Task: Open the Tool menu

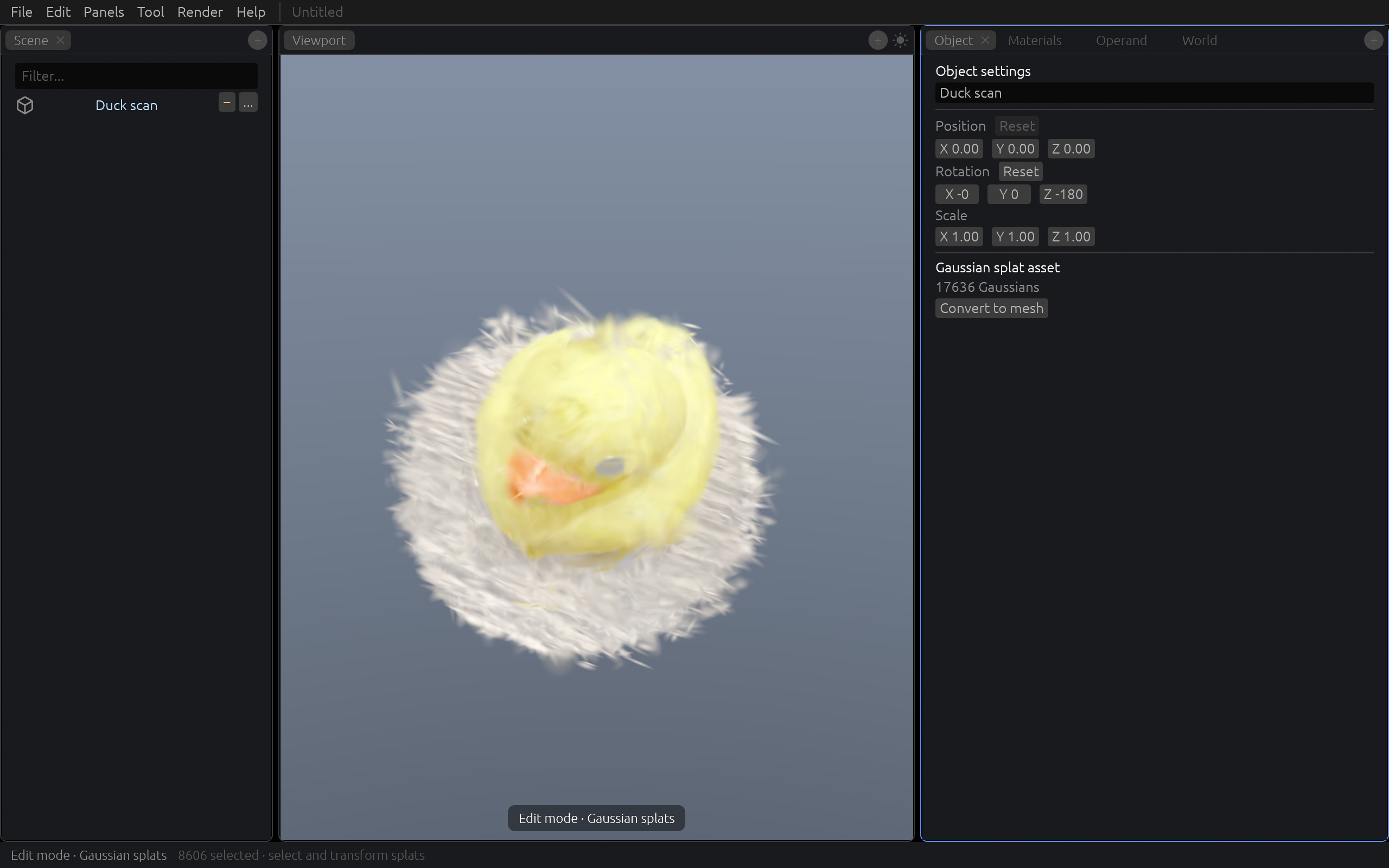Action: [x=150, y=12]
